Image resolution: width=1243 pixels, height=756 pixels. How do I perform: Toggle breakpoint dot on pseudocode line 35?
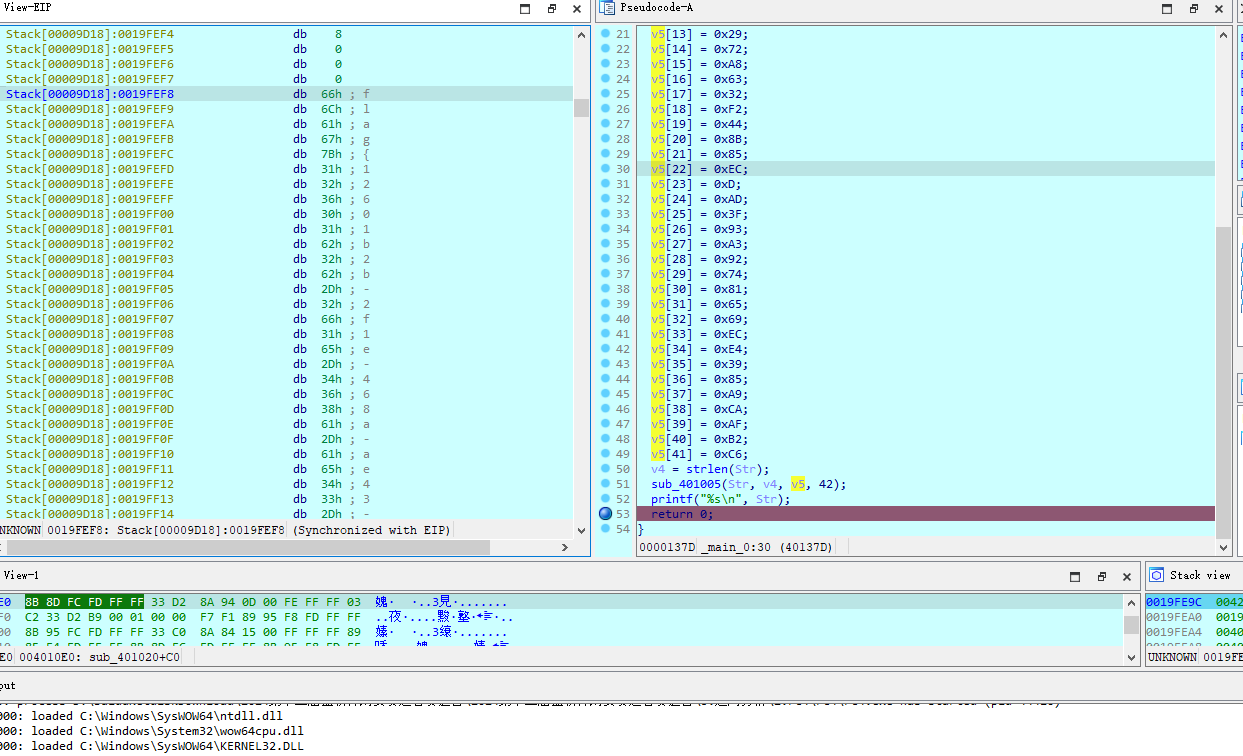606,244
